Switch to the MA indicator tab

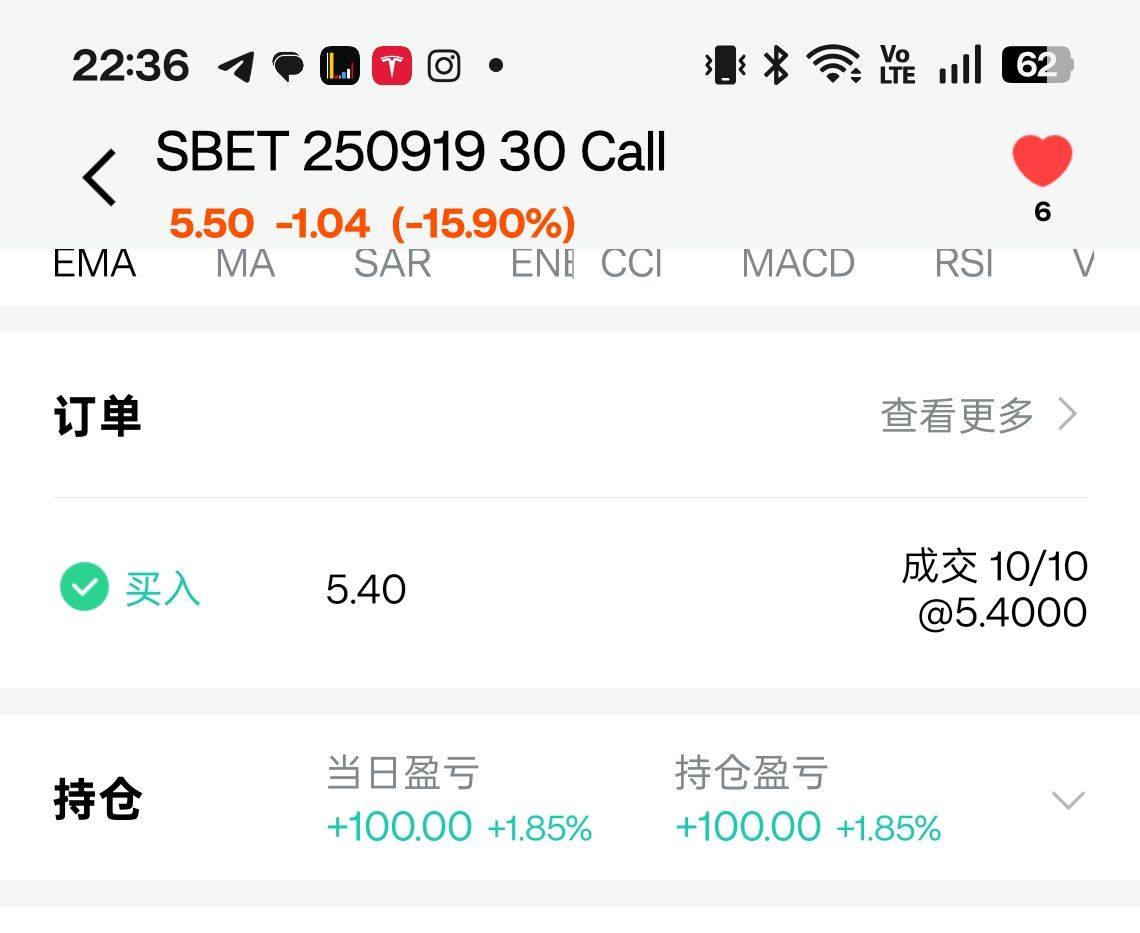pyautogui.click(x=246, y=263)
